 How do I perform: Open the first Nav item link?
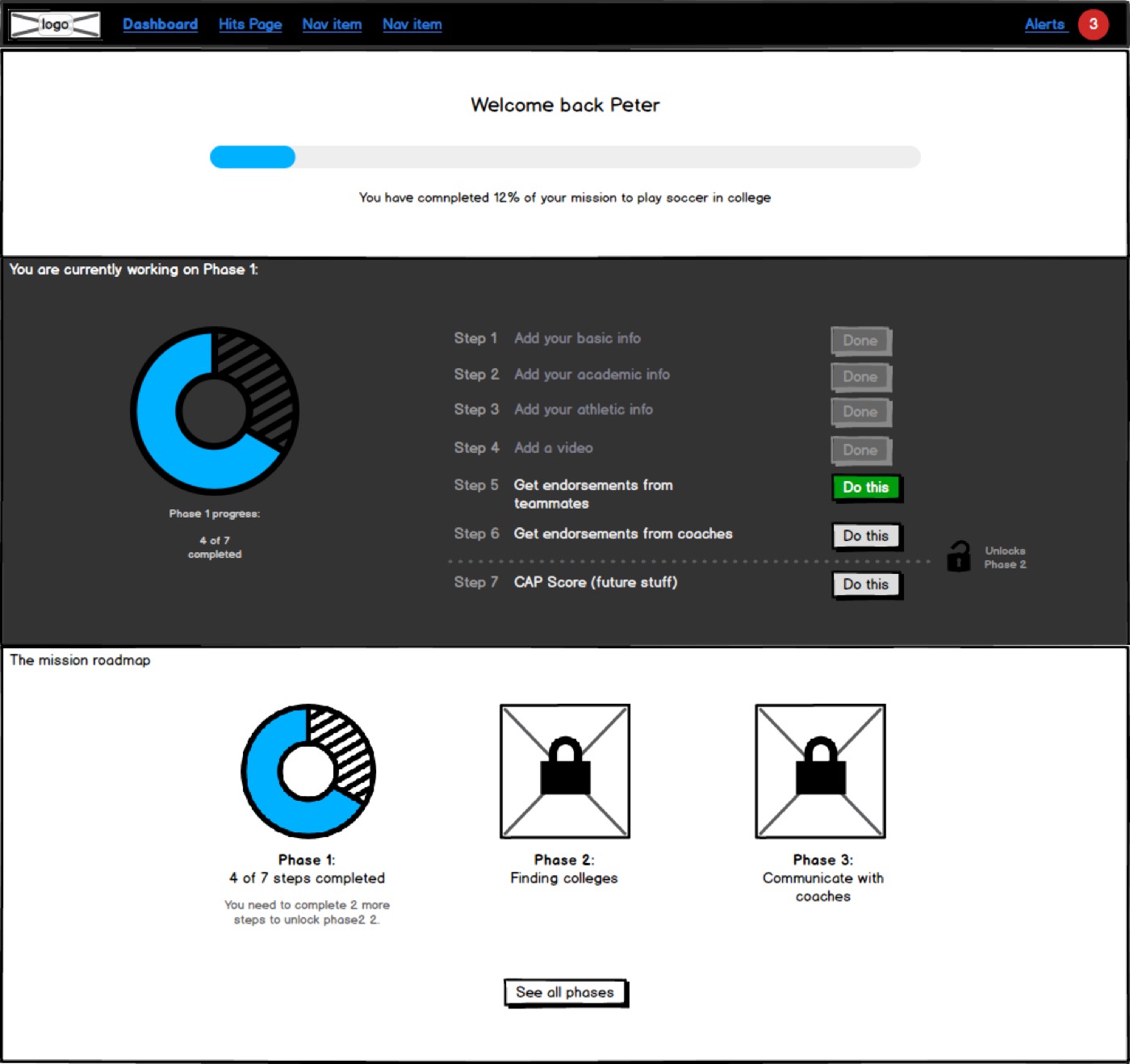click(332, 24)
